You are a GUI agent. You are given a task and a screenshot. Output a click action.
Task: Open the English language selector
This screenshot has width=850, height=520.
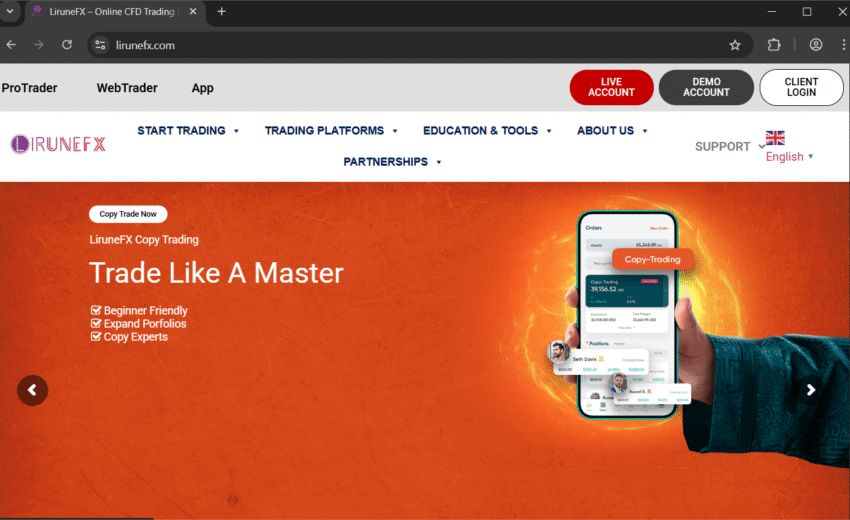[x=789, y=157]
